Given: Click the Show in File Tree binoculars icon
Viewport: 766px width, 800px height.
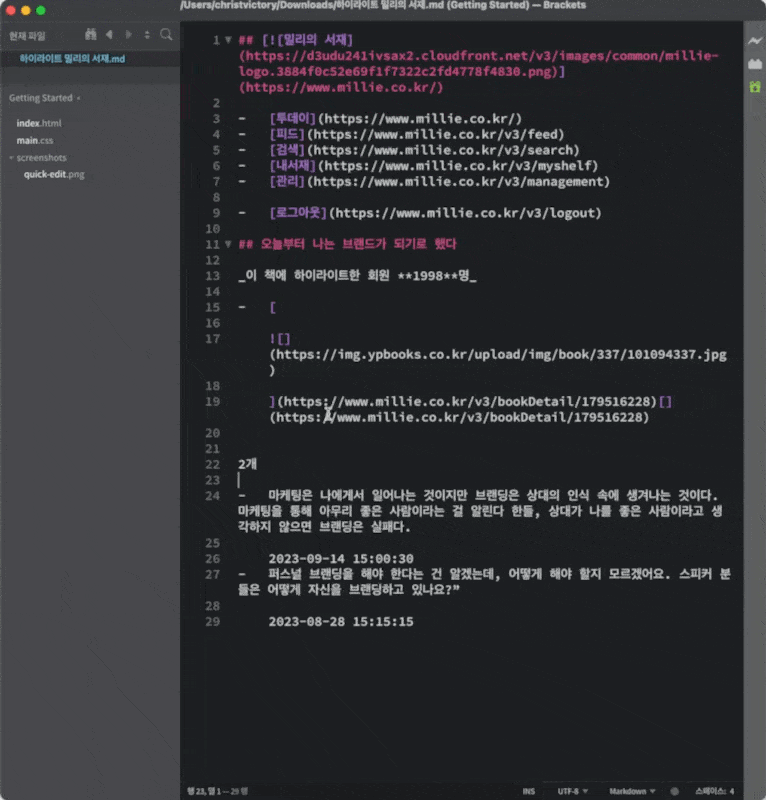Looking at the screenshot, I should tap(91, 35).
